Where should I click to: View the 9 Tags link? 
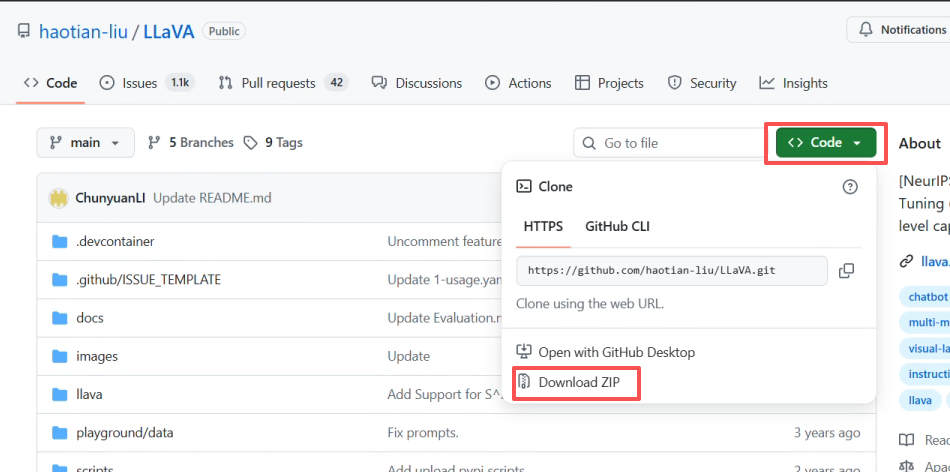[273, 143]
